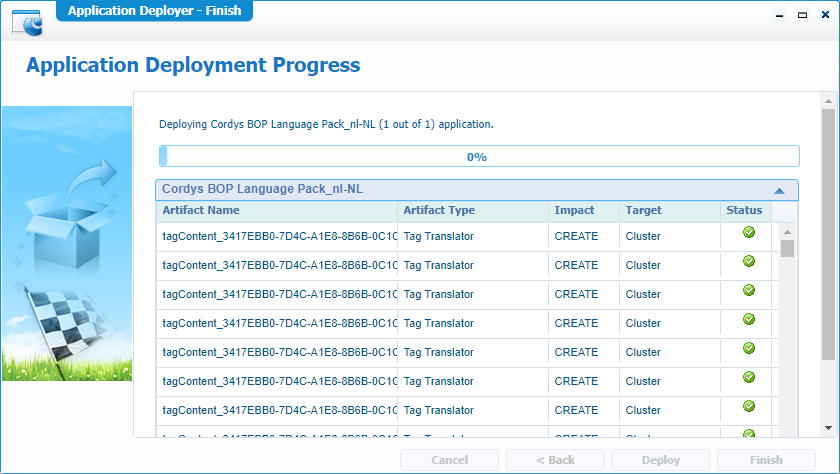Click the outer panel scrollbar up arrow
The image size is (840, 474).
[x=828, y=101]
